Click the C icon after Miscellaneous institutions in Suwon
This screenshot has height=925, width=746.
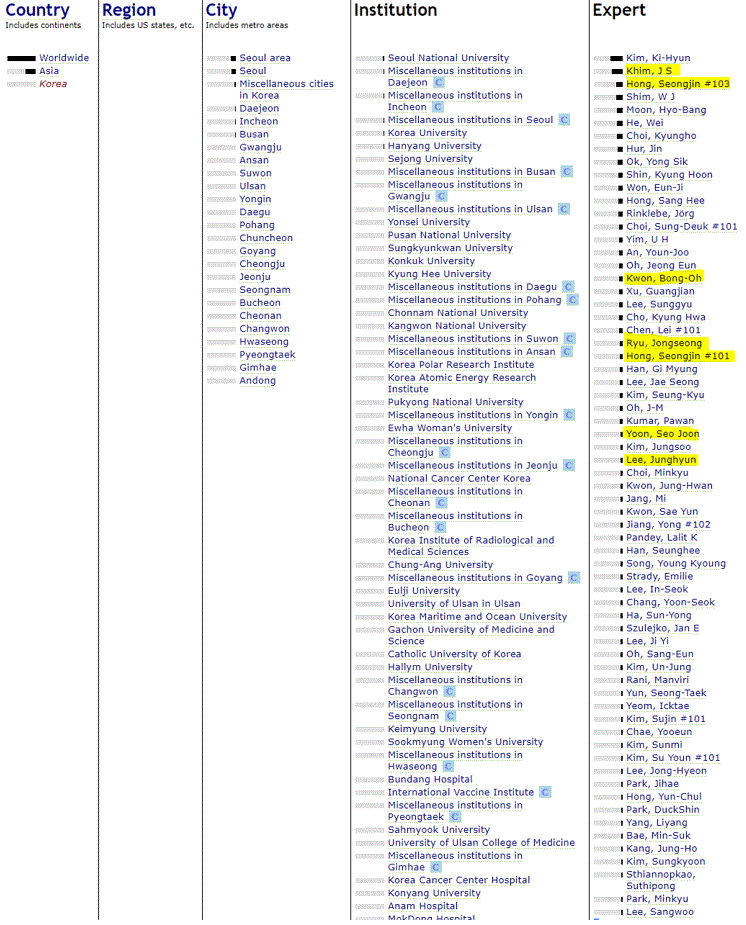coord(570,339)
